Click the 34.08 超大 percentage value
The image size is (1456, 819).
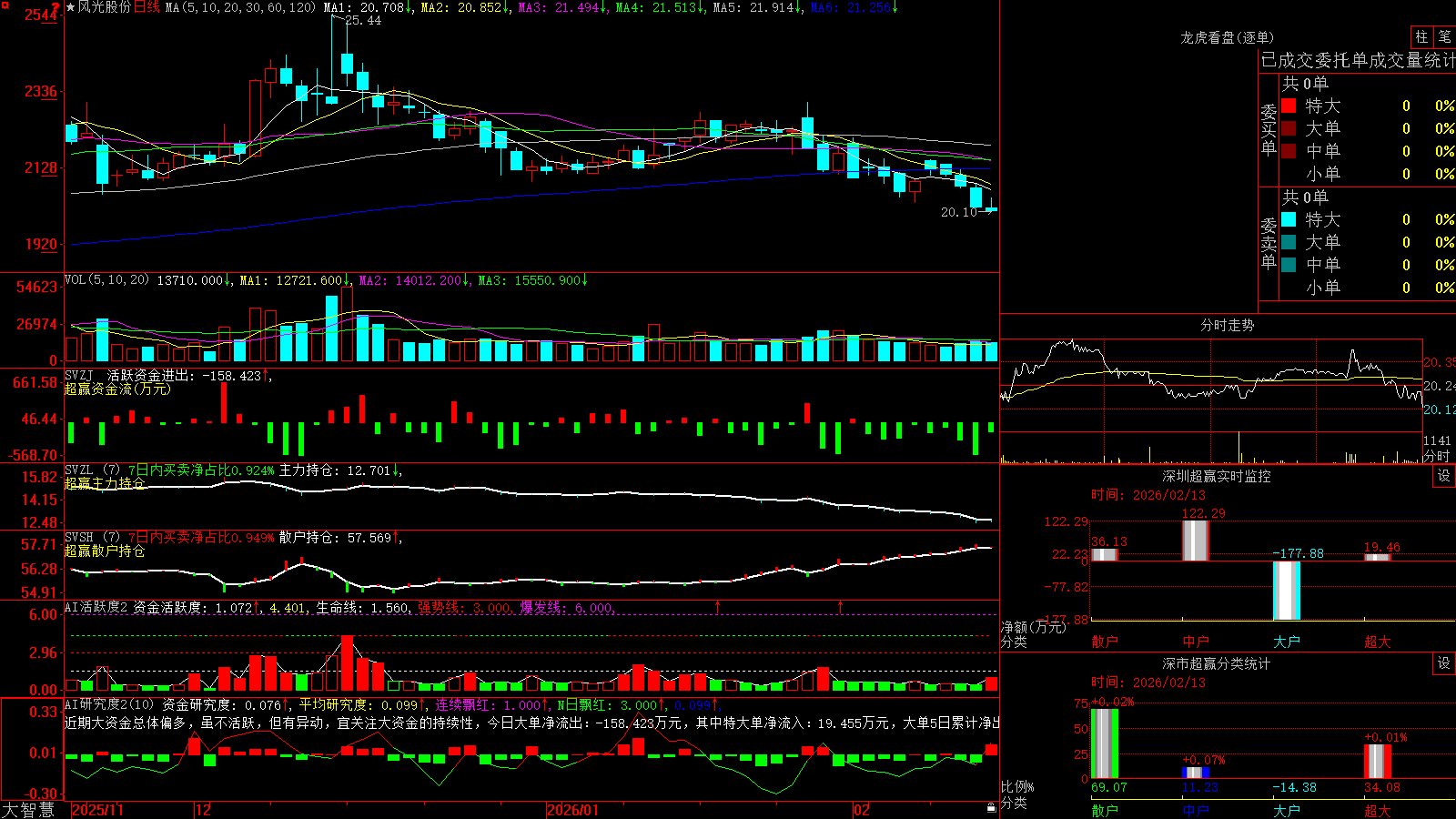point(1382,787)
